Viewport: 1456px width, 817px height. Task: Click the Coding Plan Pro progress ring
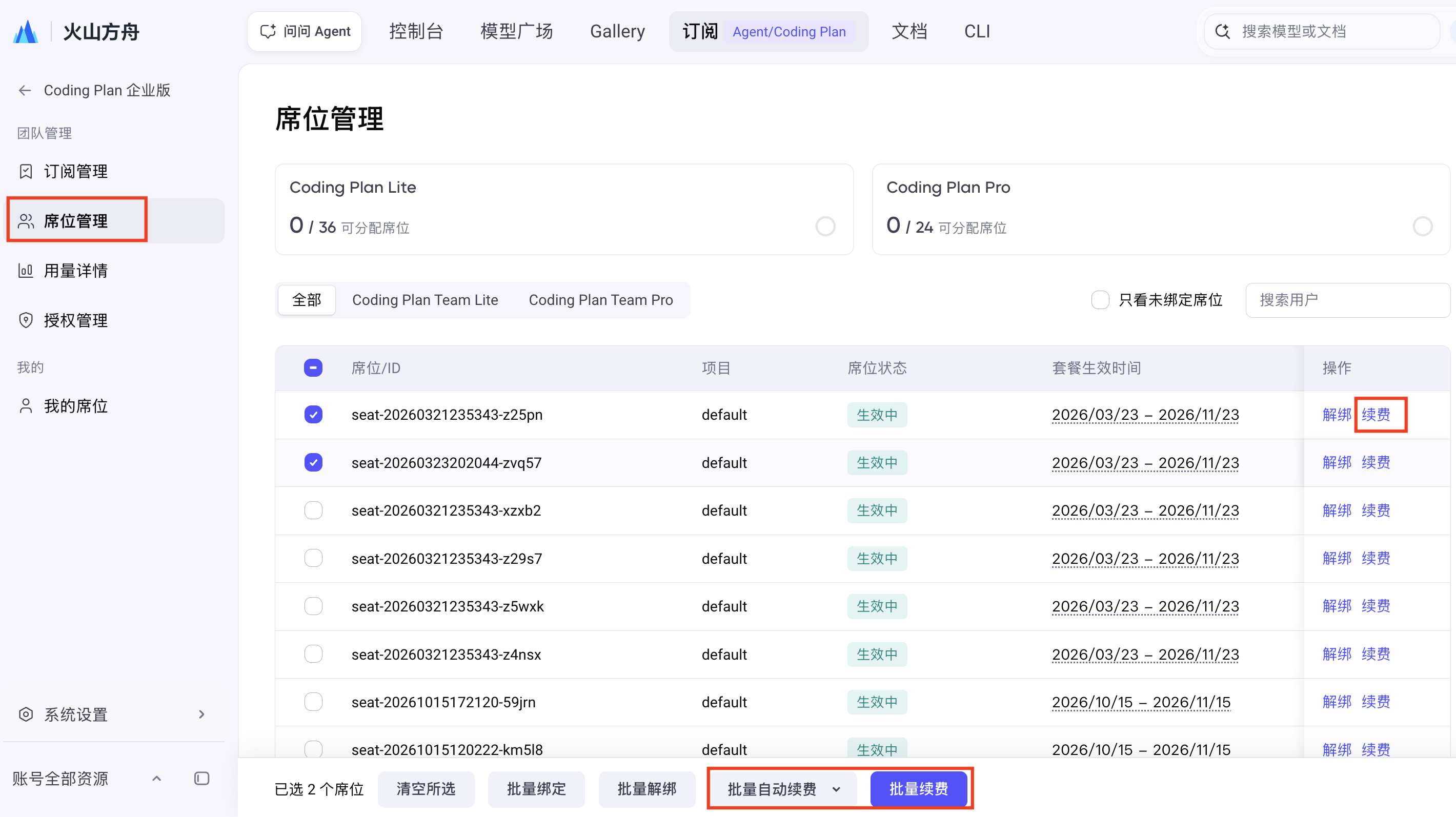pyautogui.click(x=1422, y=227)
